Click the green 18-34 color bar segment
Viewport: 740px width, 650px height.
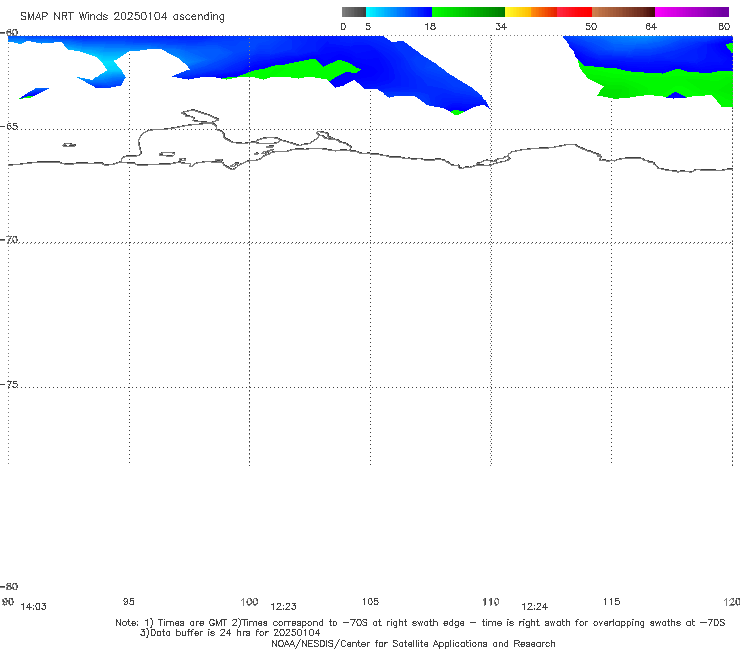point(468,12)
